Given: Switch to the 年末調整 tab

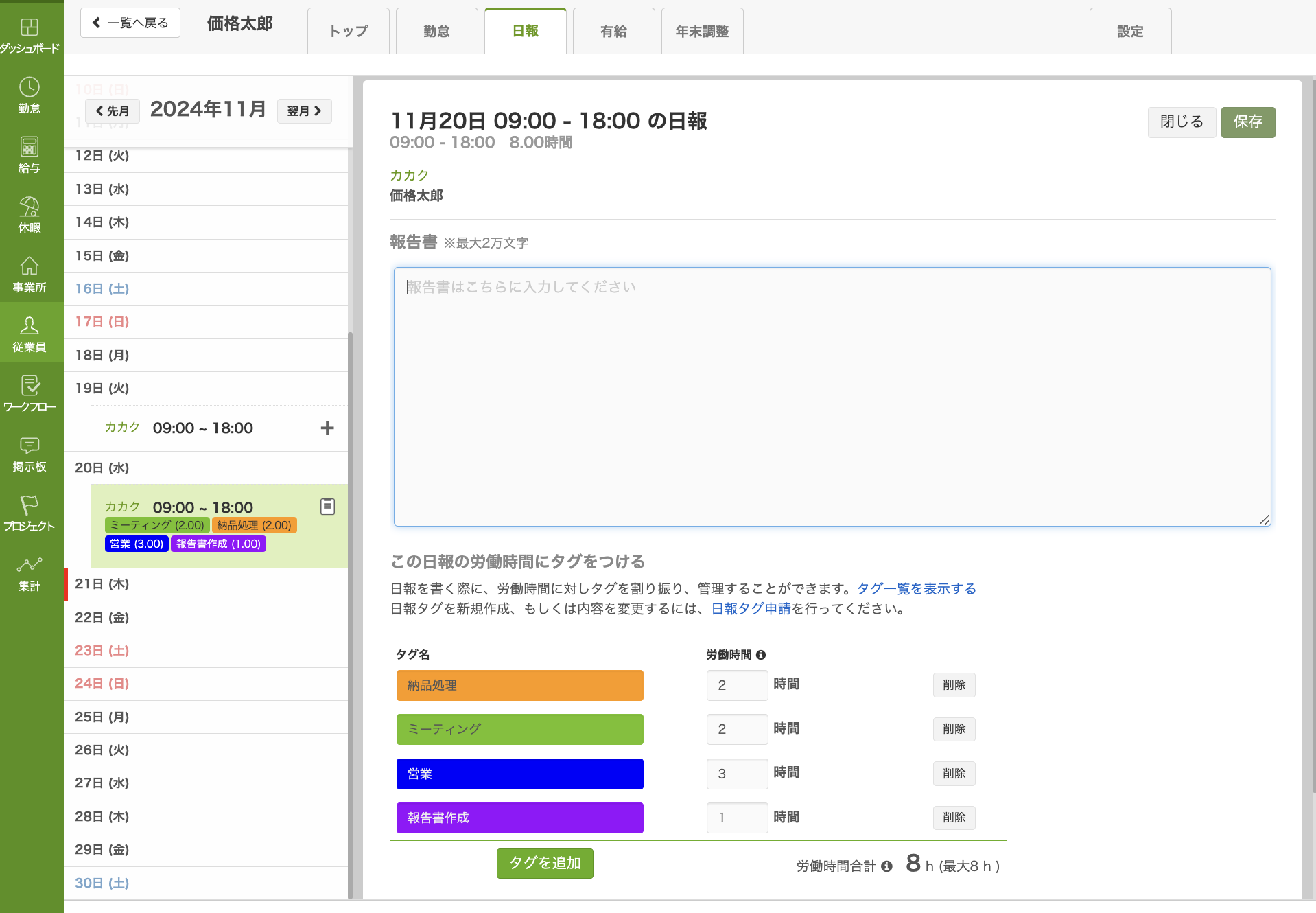Looking at the screenshot, I should coord(702,32).
